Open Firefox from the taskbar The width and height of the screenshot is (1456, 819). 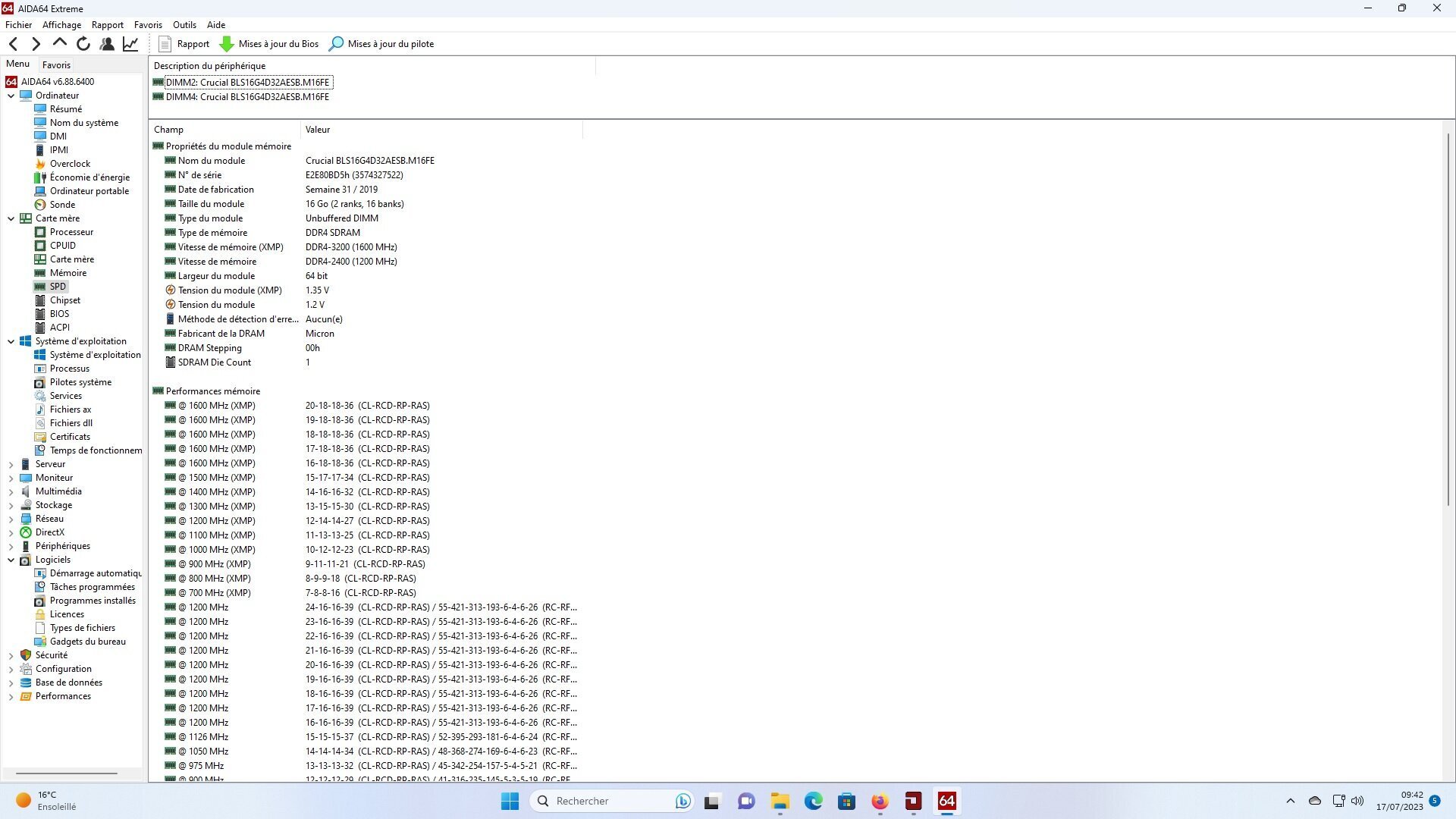click(880, 801)
